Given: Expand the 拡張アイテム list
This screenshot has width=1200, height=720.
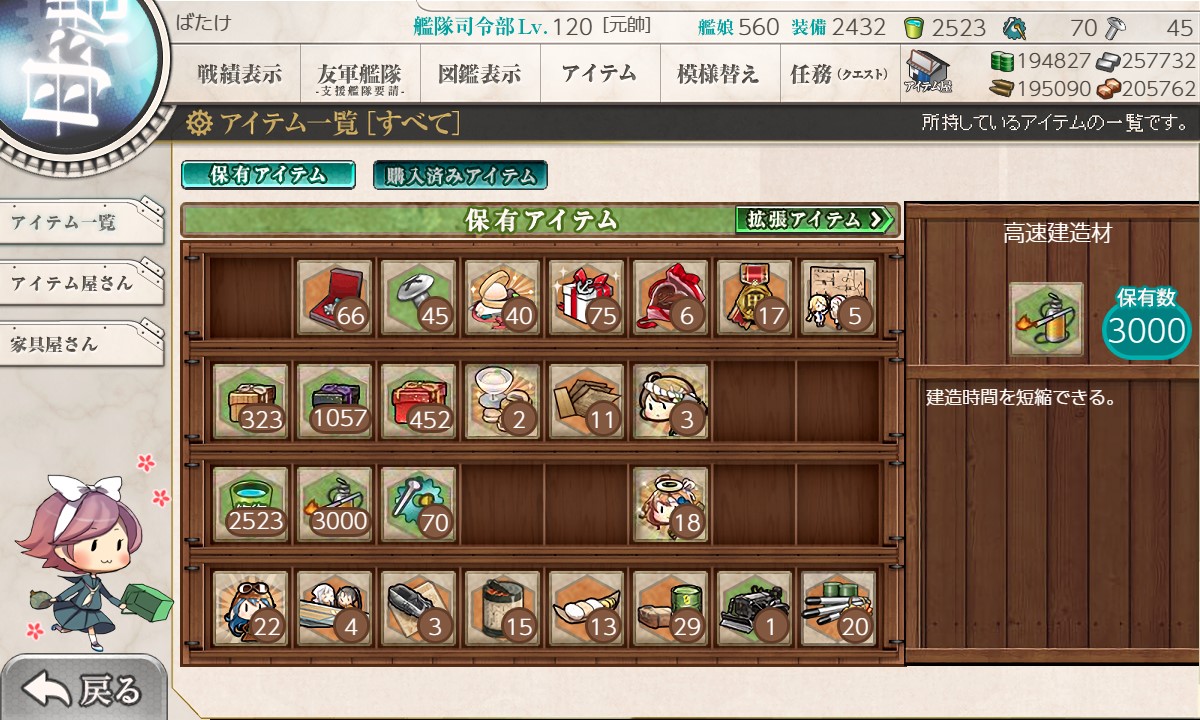Looking at the screenshot, I should tap(814, 219).
